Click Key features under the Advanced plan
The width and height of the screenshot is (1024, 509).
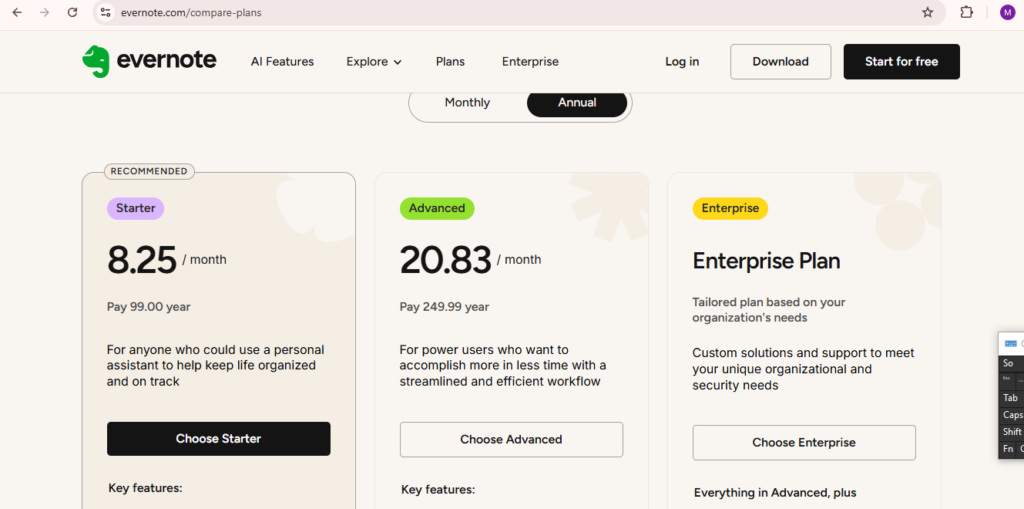(438, 489)
